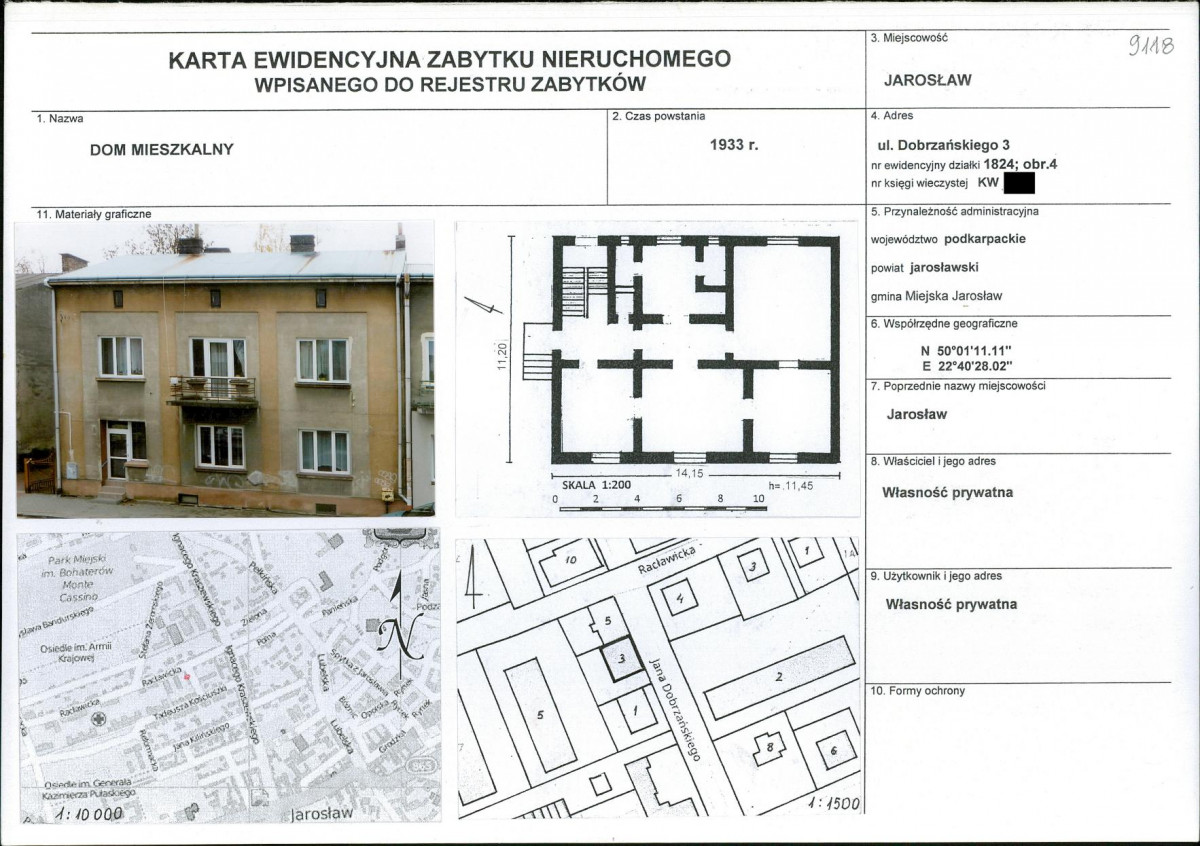Click the building floor plan drawing
The height and width of the screenshot is (846, 1200).
695,350
